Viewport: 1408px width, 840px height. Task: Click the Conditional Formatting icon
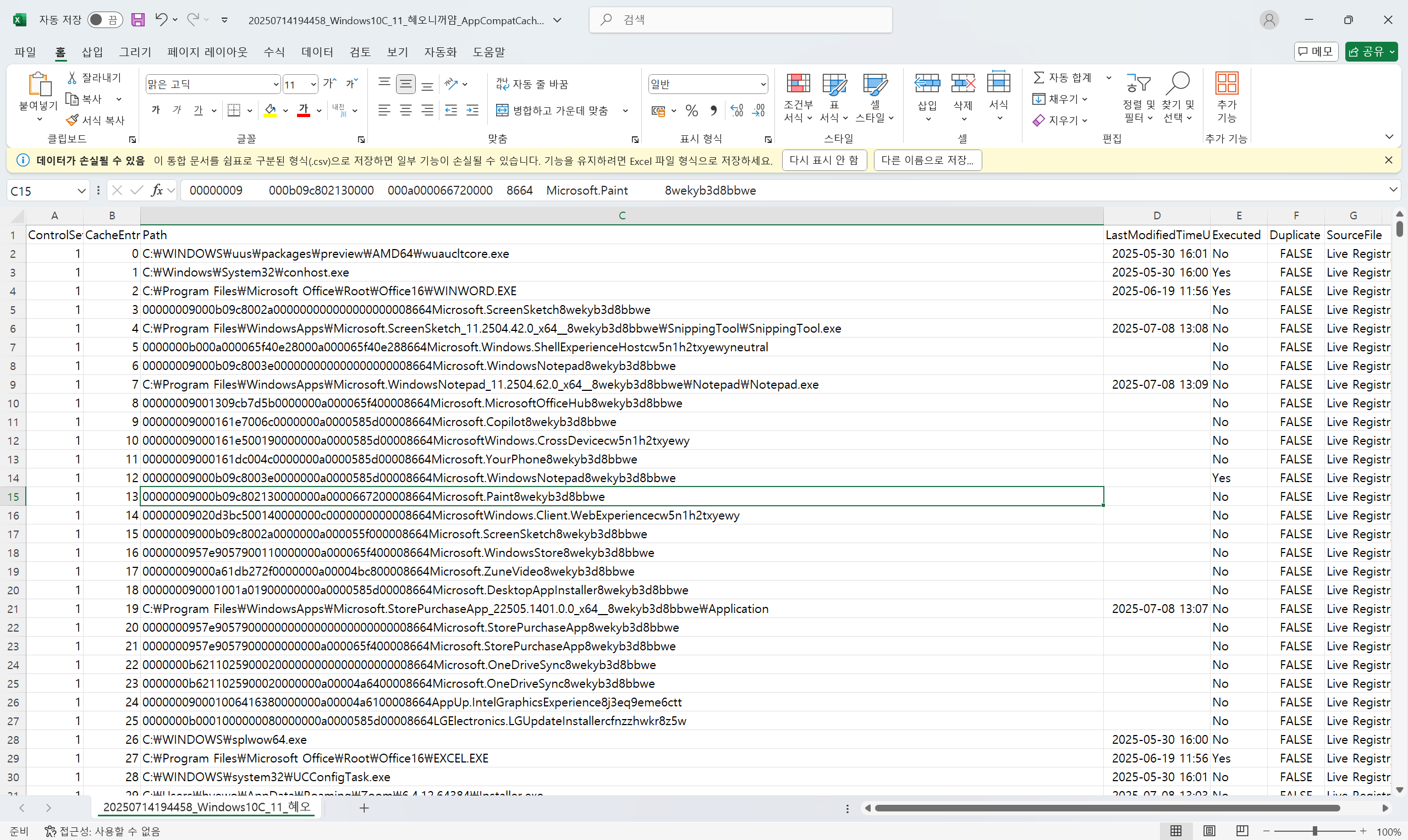tap(798, 84)
